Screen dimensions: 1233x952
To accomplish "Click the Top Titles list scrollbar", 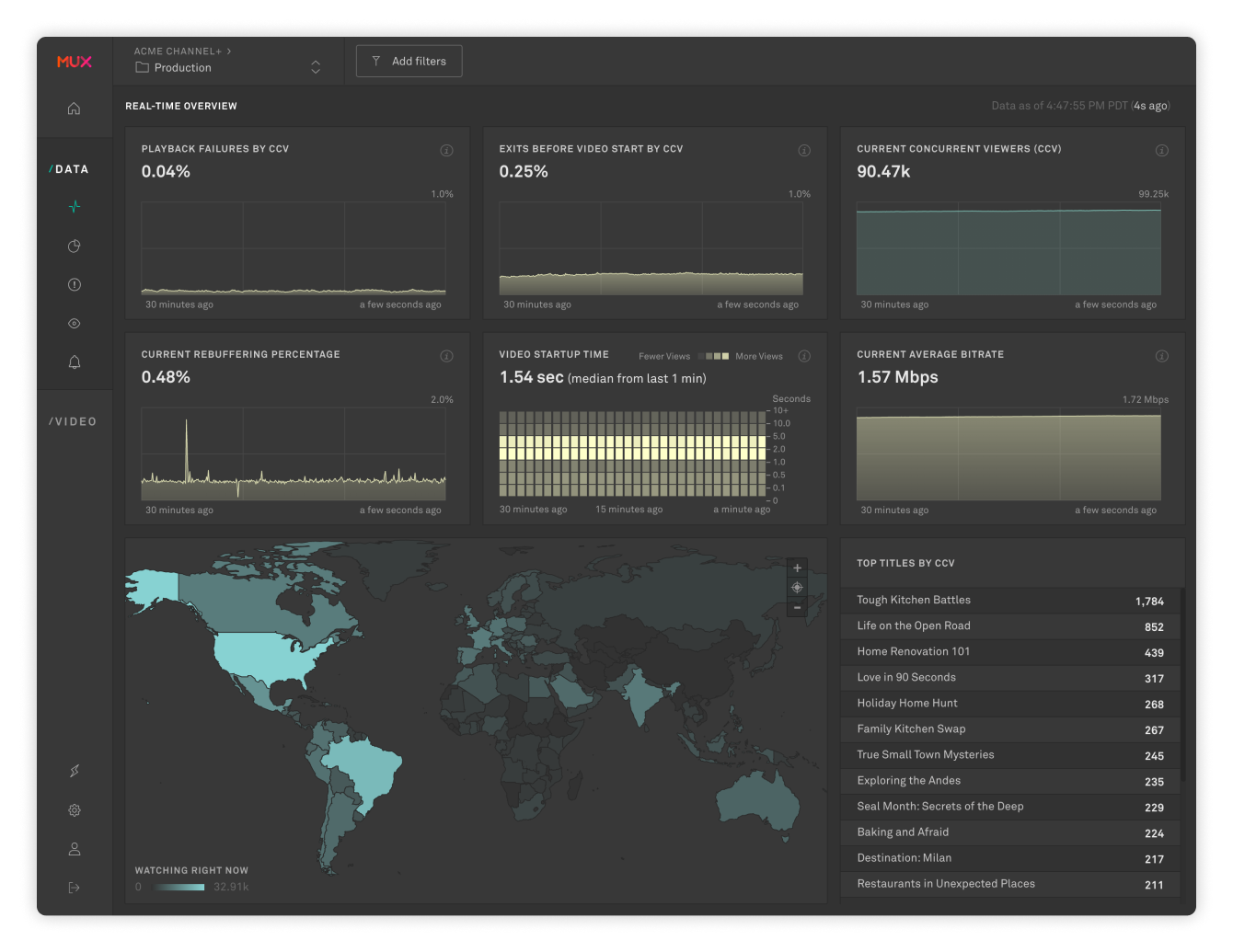I will [1182, 685].
